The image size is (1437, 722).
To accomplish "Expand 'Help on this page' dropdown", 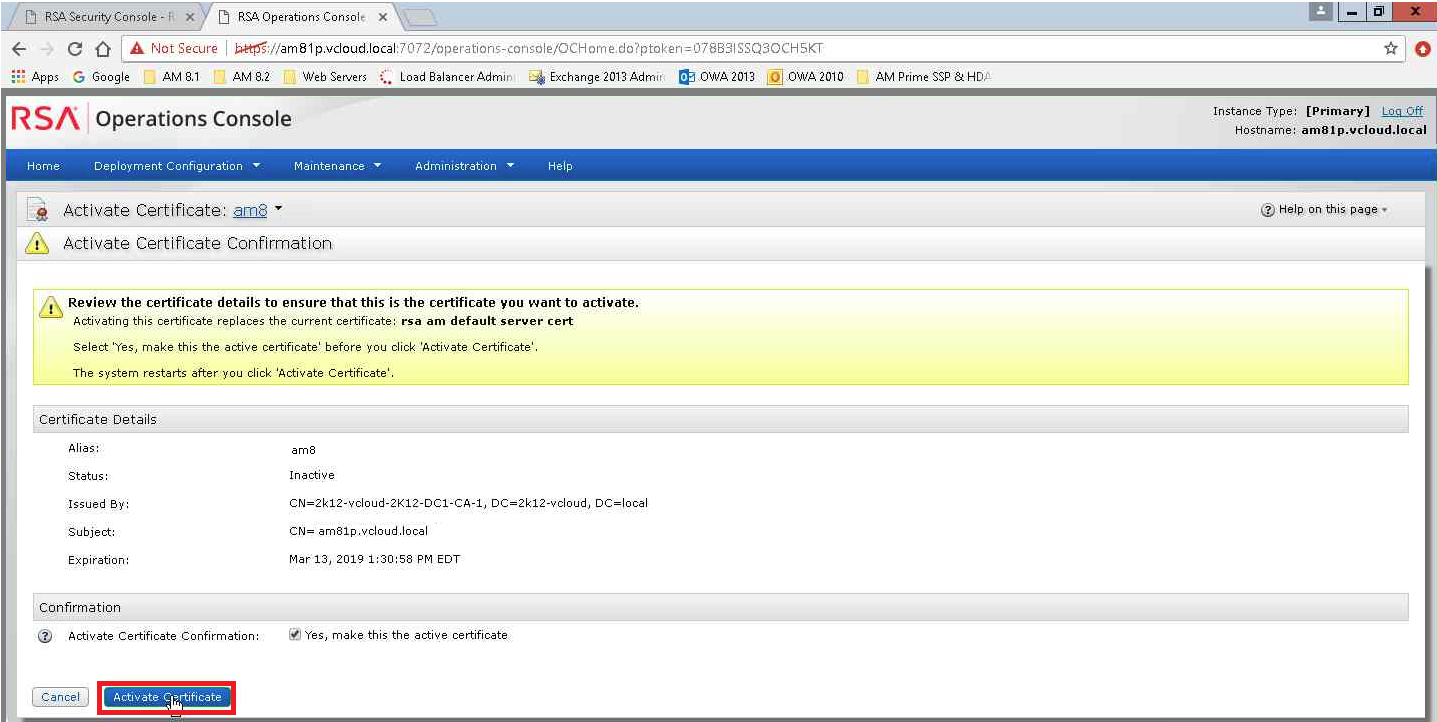I will tap(1325, 210).
